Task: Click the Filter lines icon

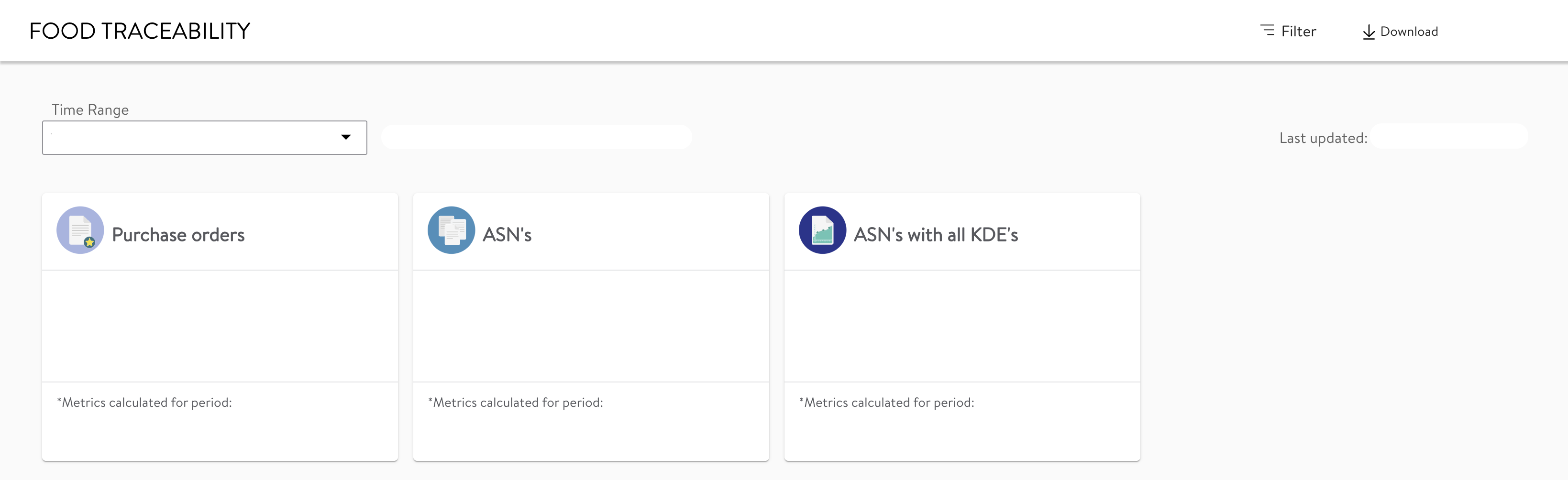Action: point(1267,31)
